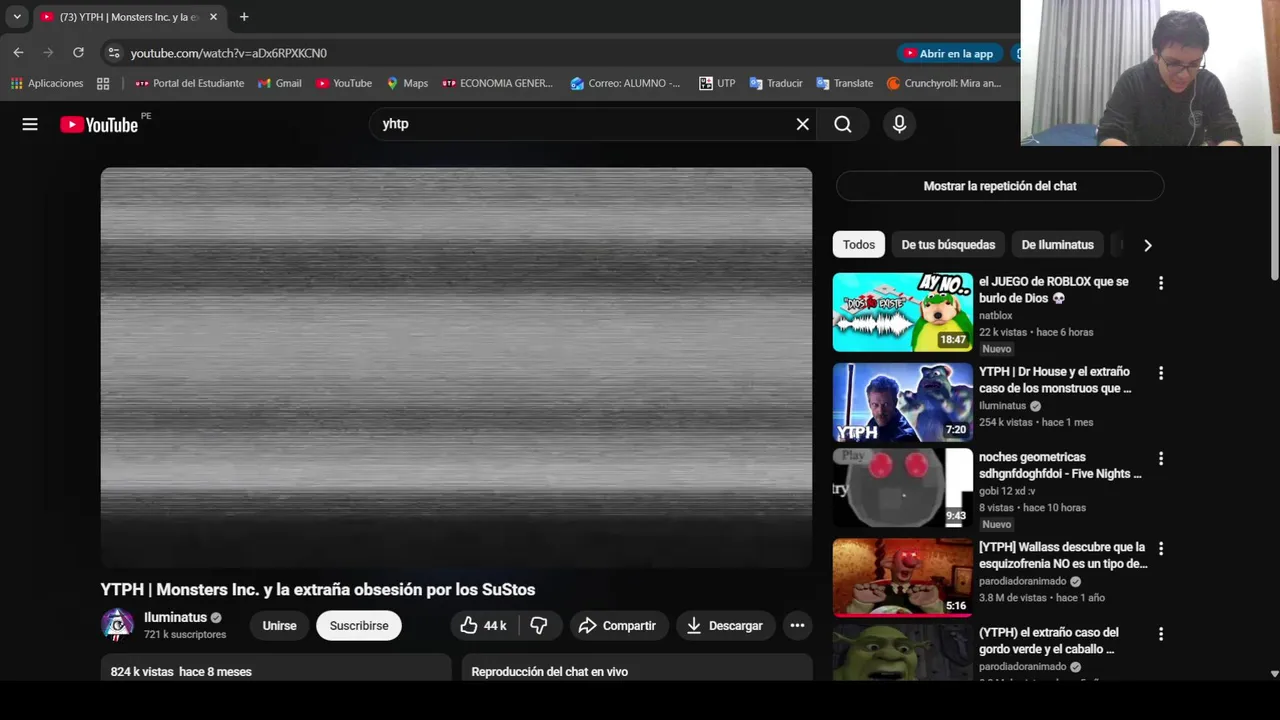Go back with browser back arrow

[x=18, y=53]
